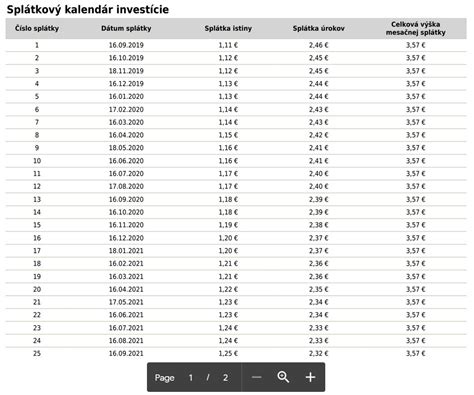Click 'Dátum splátky' column header
474x395 pixels.
[126, 28]
